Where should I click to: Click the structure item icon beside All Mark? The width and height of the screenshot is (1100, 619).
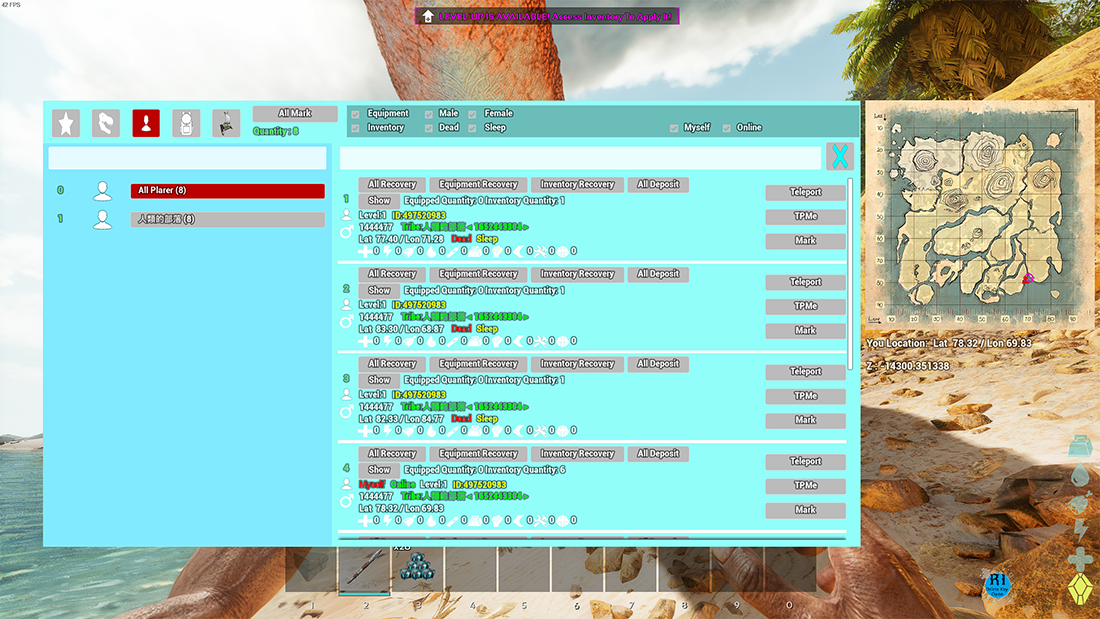click(226, 123)
